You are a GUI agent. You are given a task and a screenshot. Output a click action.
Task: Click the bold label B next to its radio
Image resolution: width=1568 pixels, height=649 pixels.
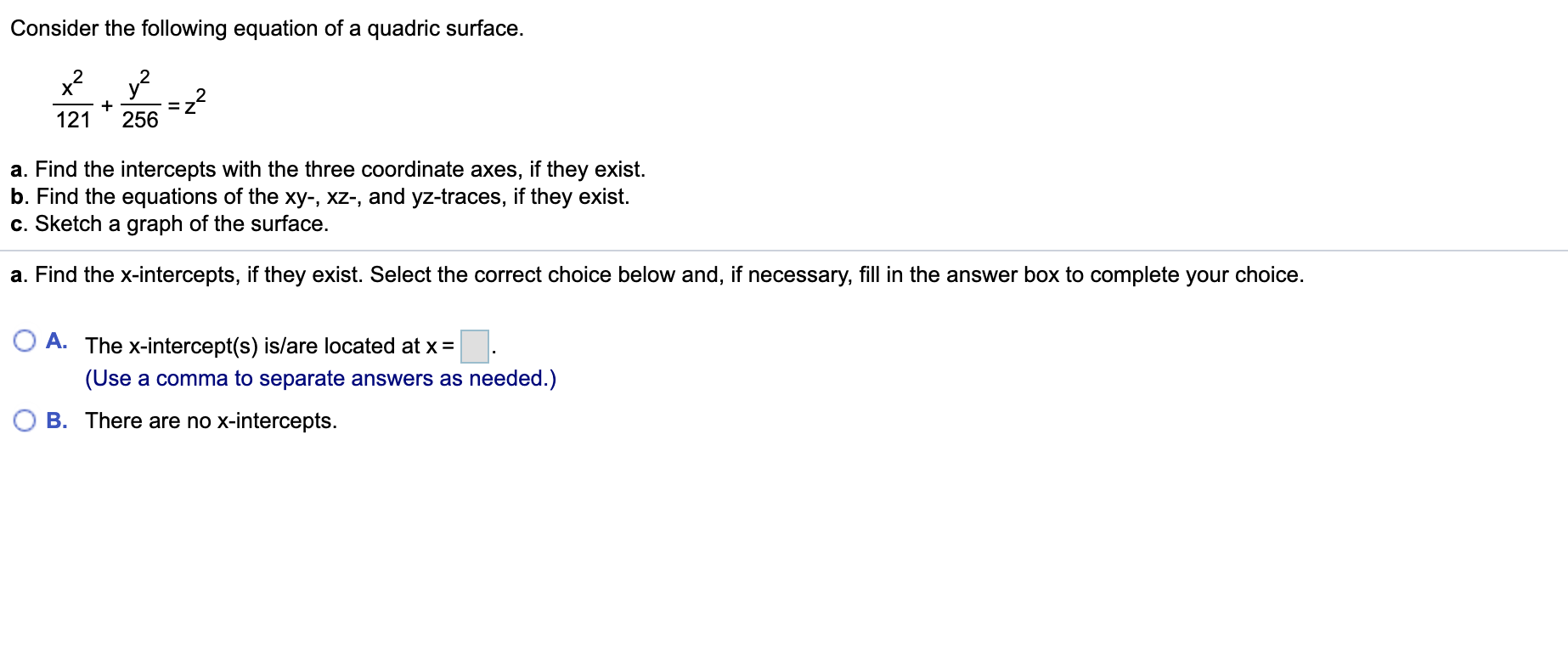click(x=56, y=420)
